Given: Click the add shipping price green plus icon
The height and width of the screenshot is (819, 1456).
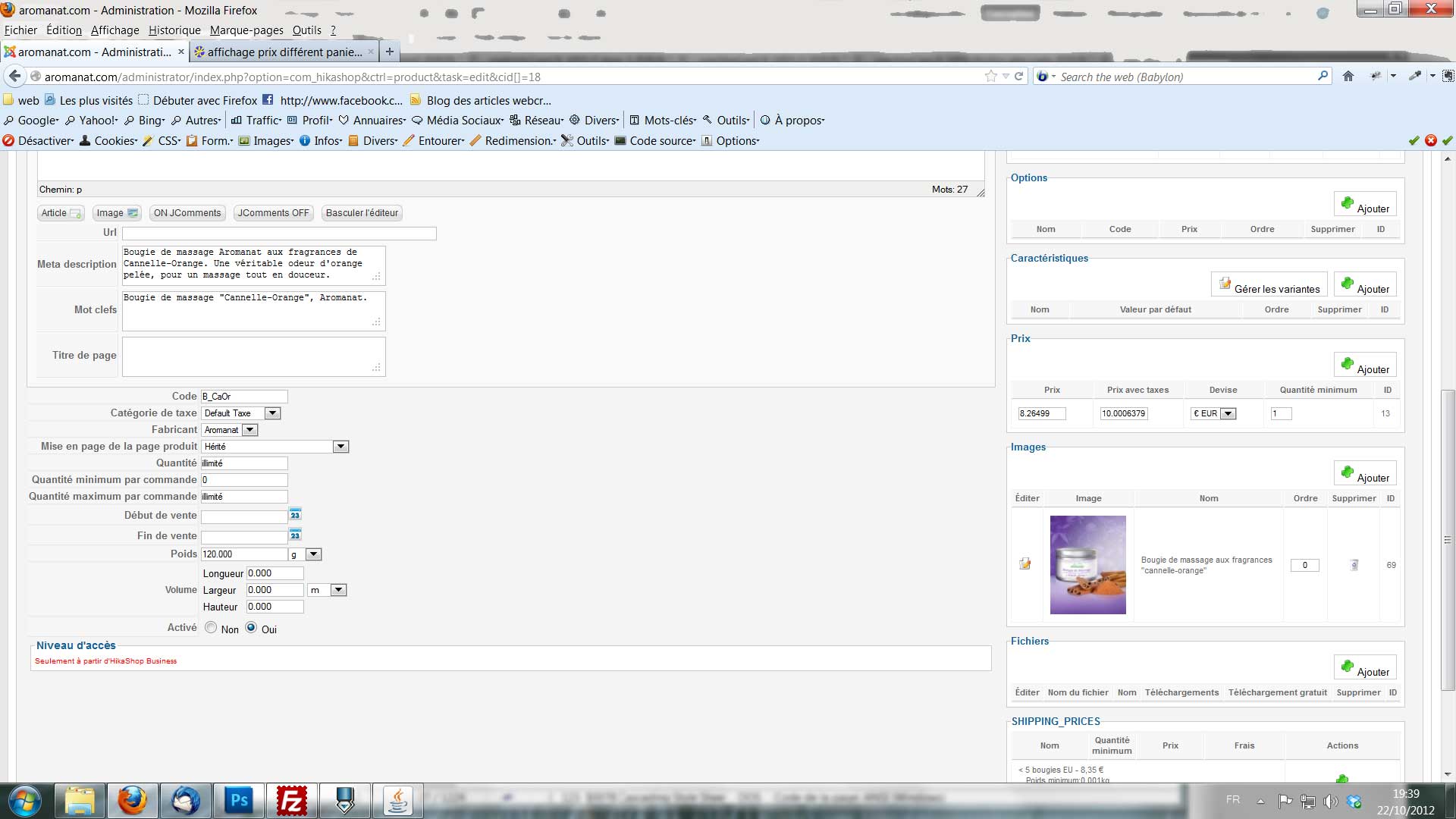Looking at the screenshot, I should (1342, 779).
